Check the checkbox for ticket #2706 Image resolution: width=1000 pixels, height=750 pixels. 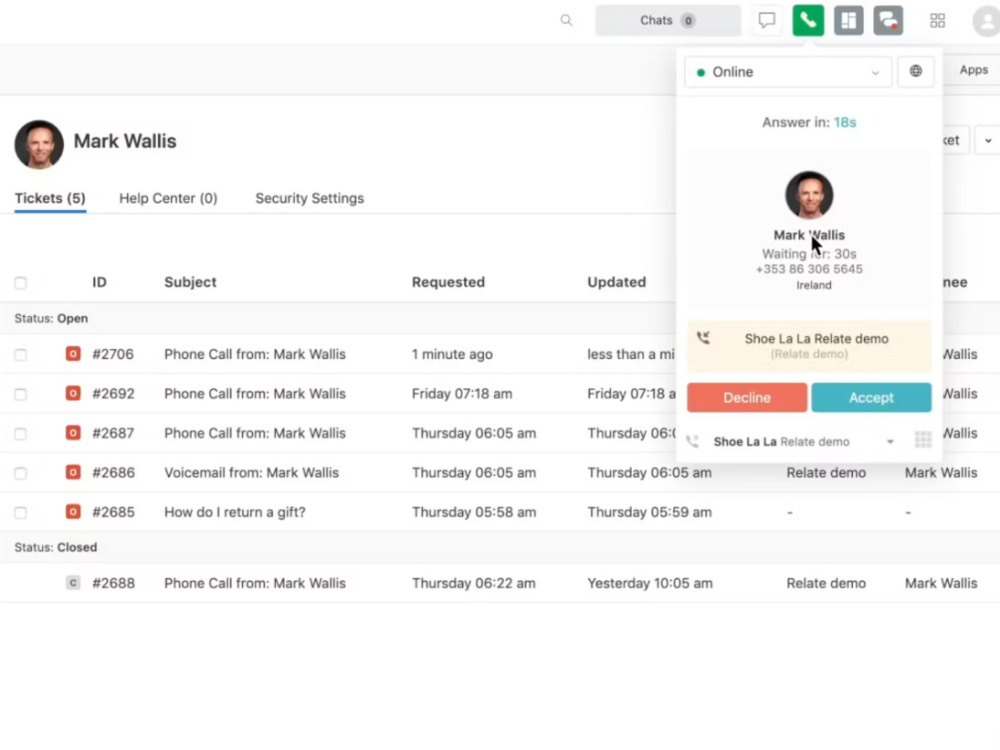[x=20, y=354]
